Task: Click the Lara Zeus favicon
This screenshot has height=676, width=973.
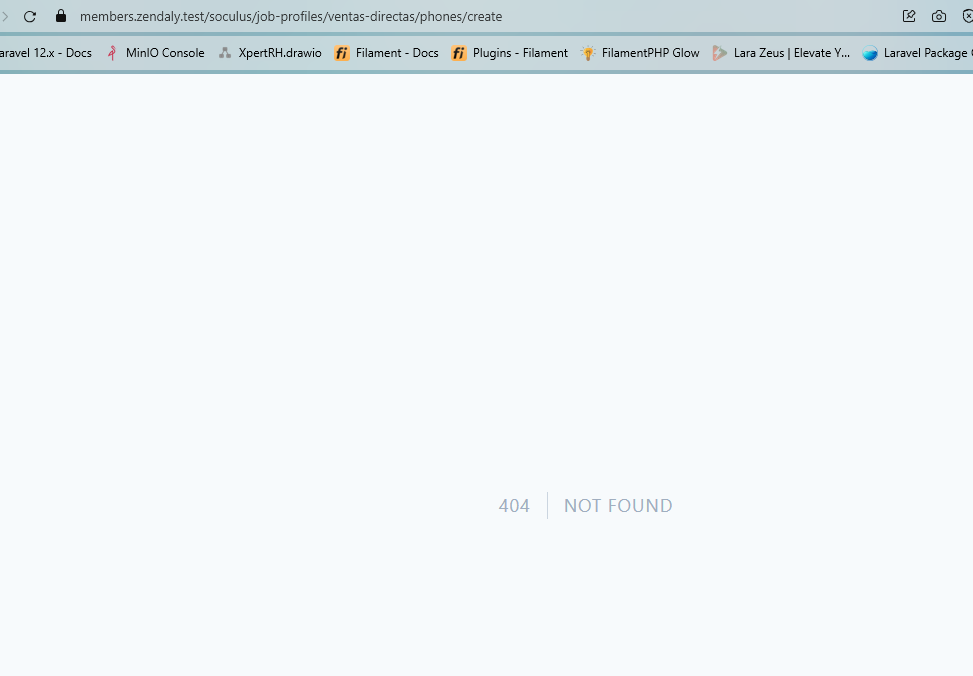Action: (720, 53)
